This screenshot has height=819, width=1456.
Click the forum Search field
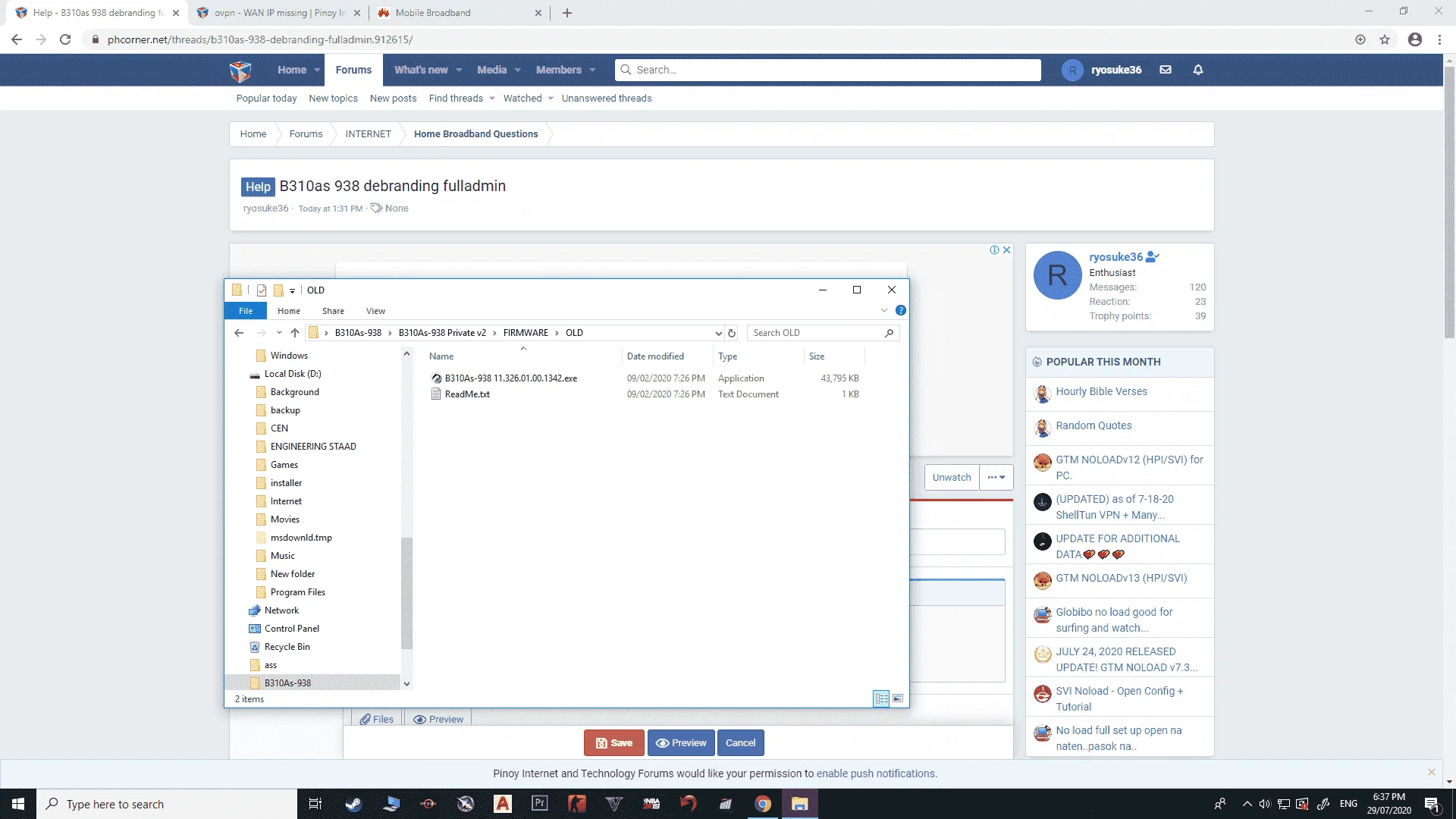[828, 70]
